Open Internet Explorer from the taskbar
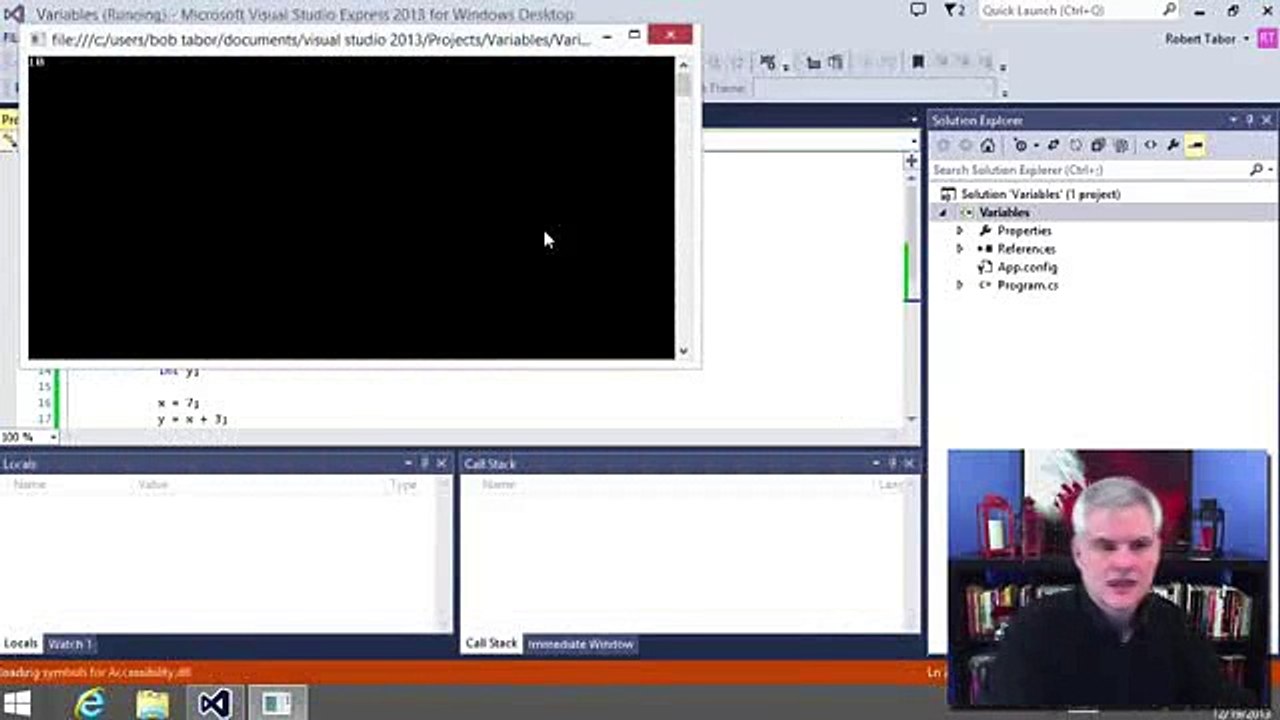Image resolution: width=1280 pixels, height=720 pixels. click(x=90, y=704)
